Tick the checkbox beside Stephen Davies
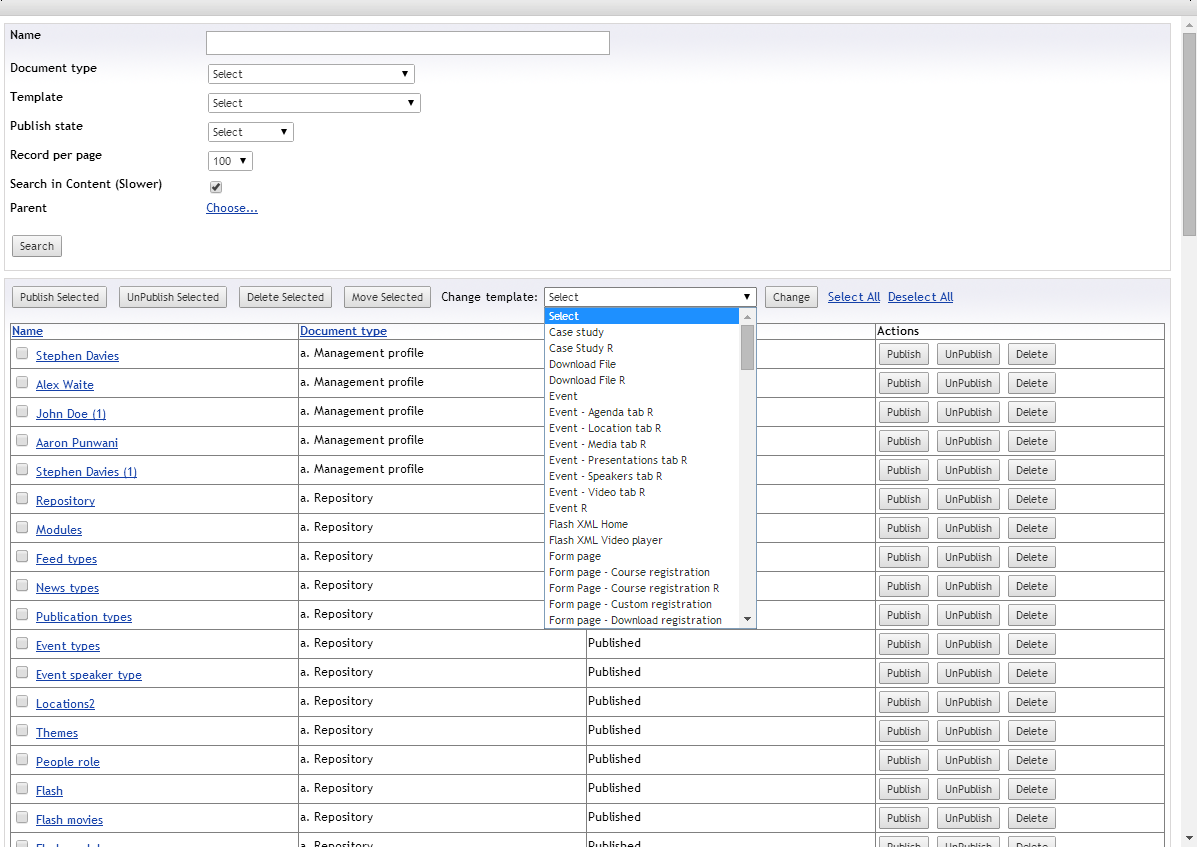The width and height of the screenshot is (1197, 848). coord(22,354)
